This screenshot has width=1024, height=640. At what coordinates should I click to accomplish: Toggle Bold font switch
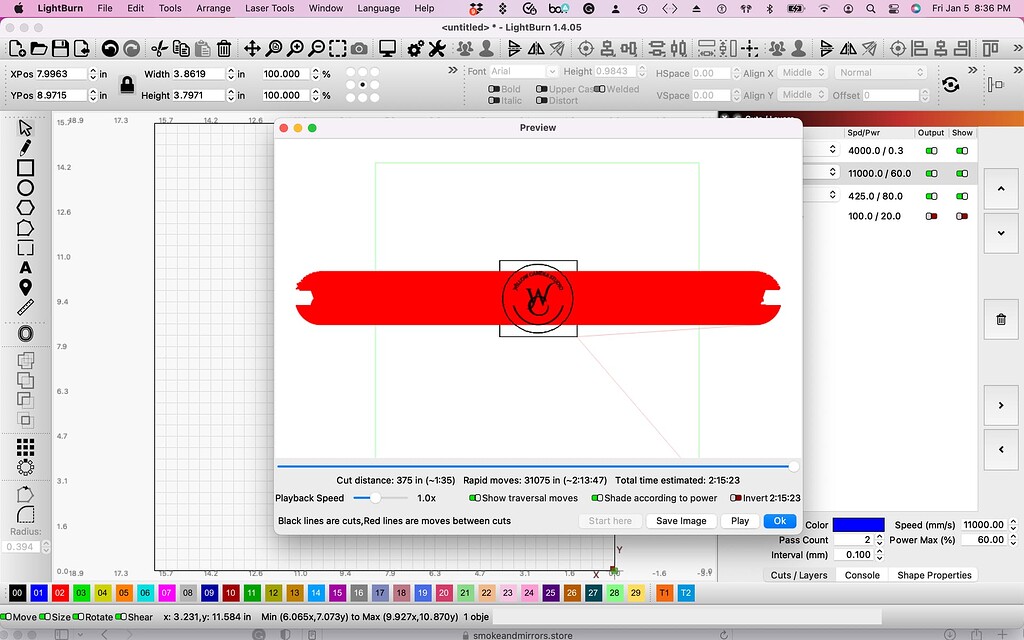494,89
